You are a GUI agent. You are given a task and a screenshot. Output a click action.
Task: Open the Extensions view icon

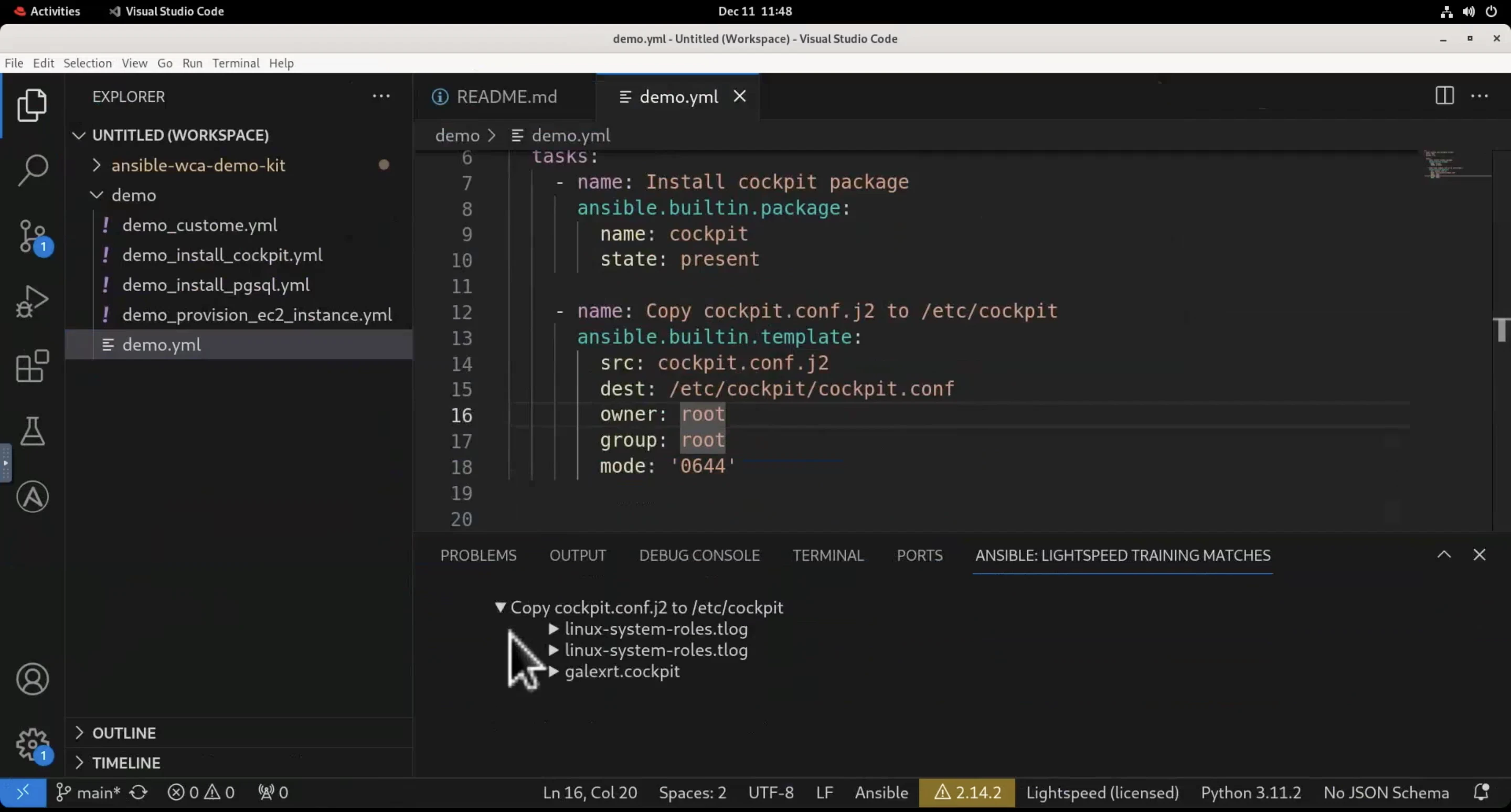coord(32,367)
